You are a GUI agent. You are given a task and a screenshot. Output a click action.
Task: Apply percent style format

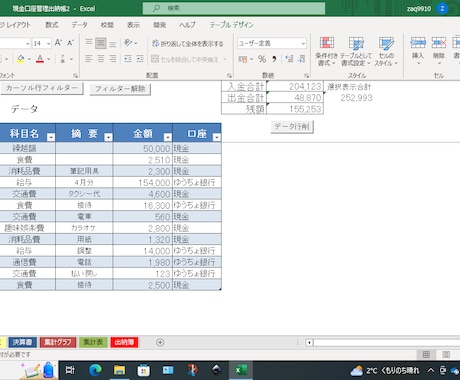[x=262, y=59]
